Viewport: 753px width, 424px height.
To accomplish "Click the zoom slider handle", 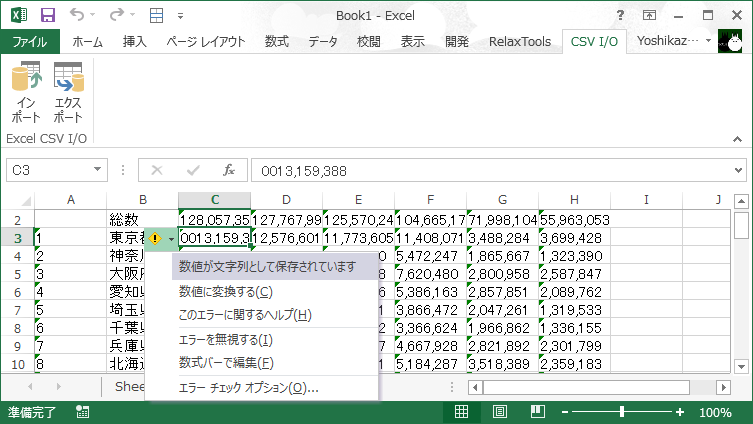I will [622, 412].
